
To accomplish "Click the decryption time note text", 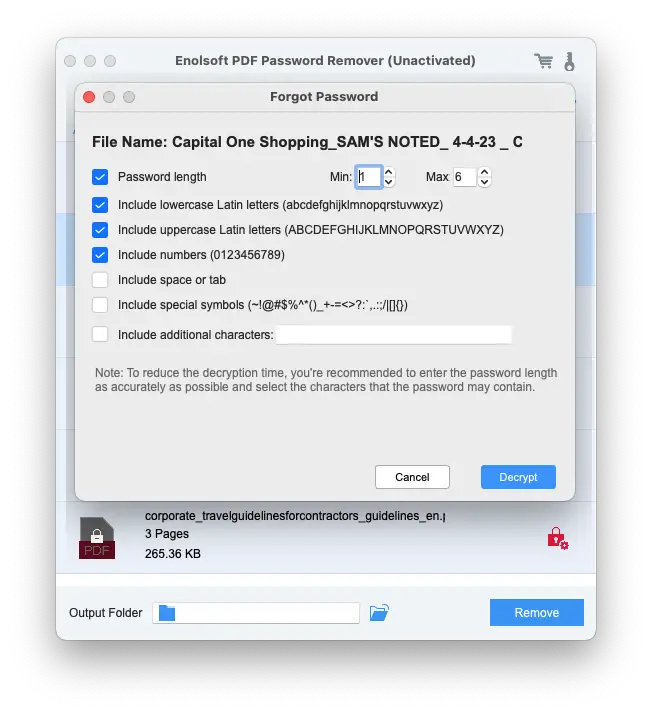I will pos(326,380).
